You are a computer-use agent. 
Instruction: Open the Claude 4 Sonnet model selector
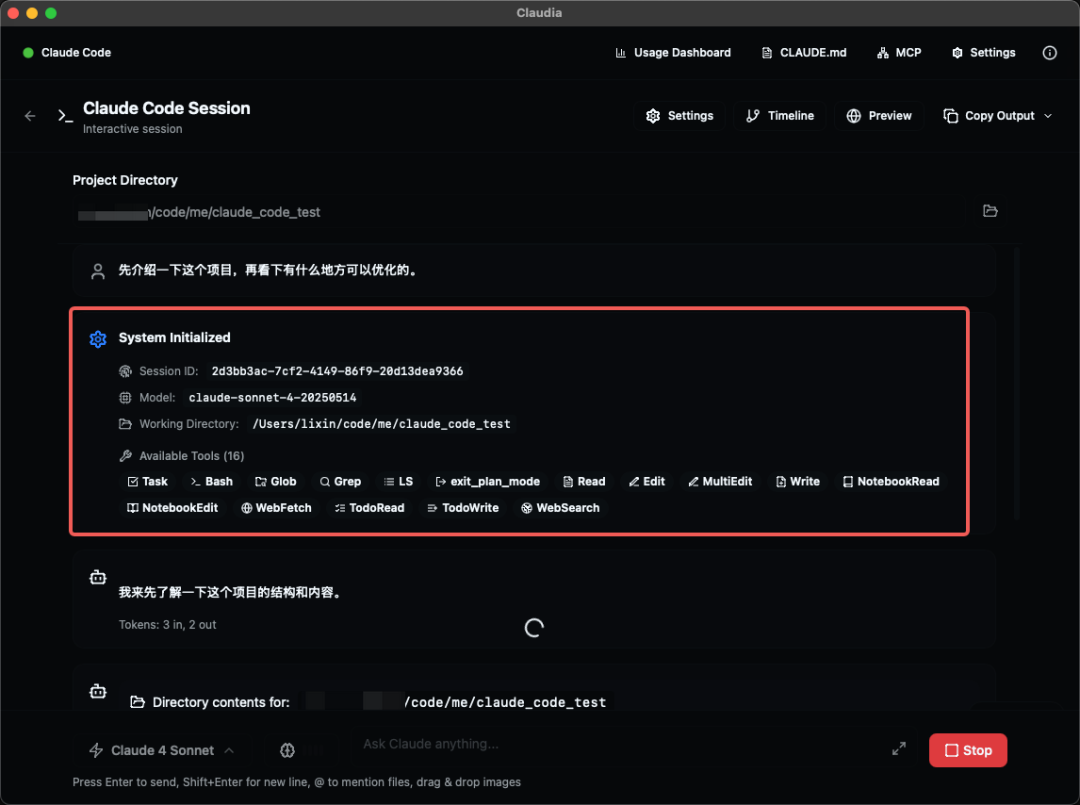pyautogui.click(x=161, y=751)
